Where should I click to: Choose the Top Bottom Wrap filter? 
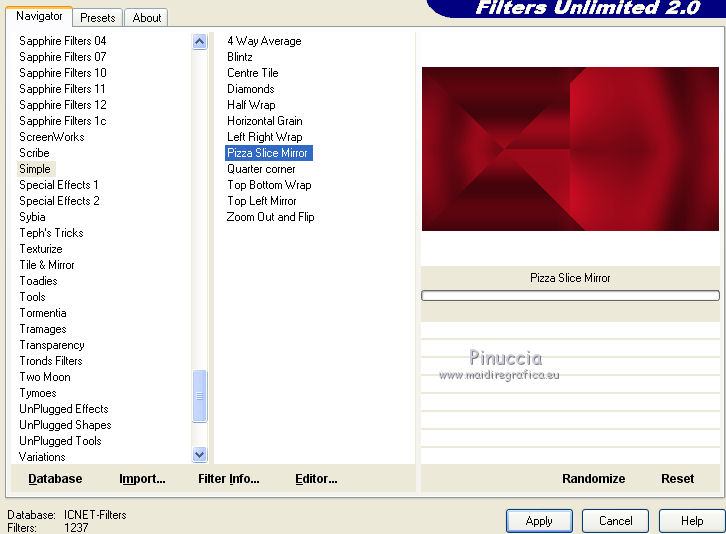pos(269,185)
